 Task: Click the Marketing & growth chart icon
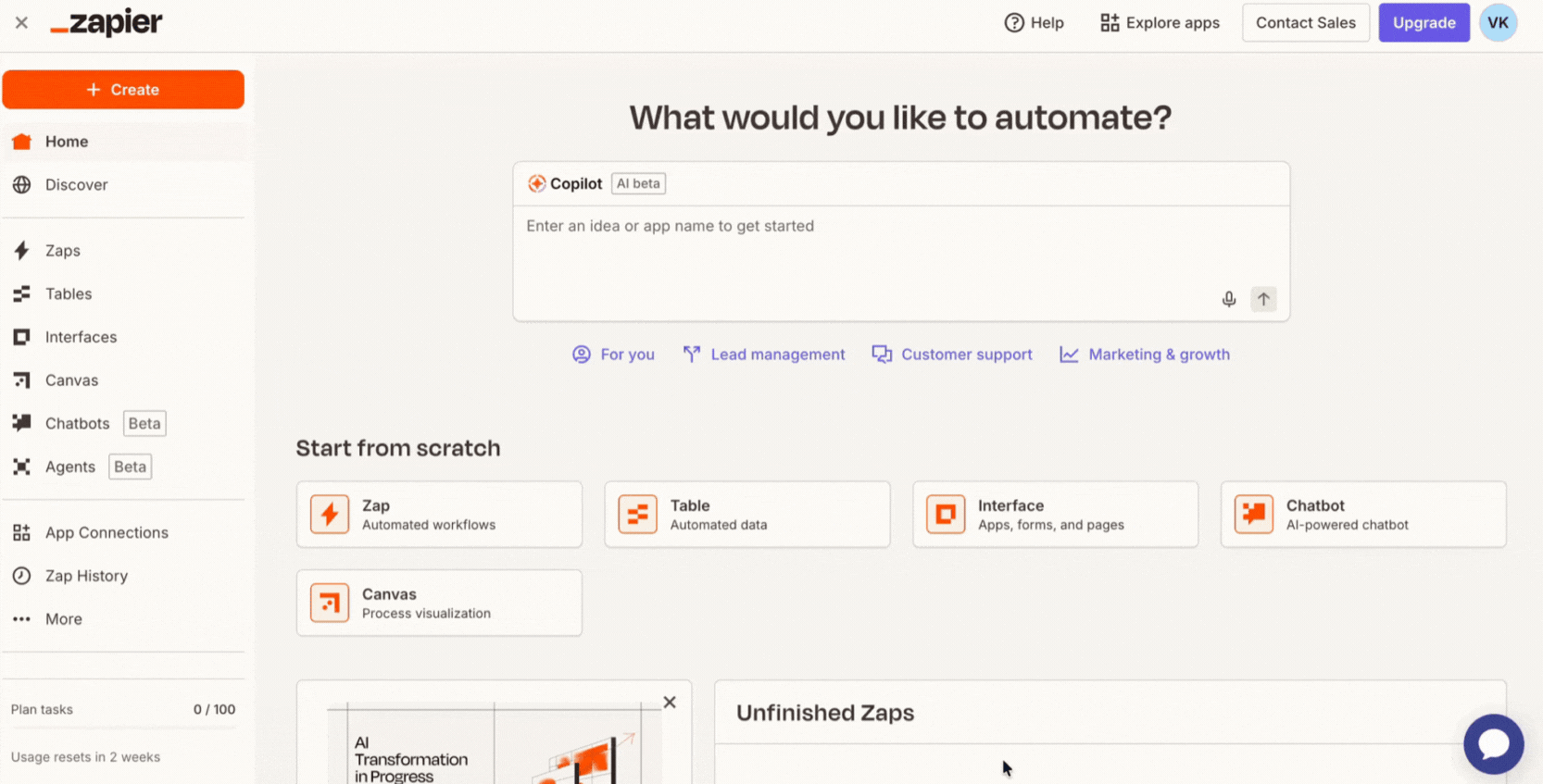coord(1069,355)
